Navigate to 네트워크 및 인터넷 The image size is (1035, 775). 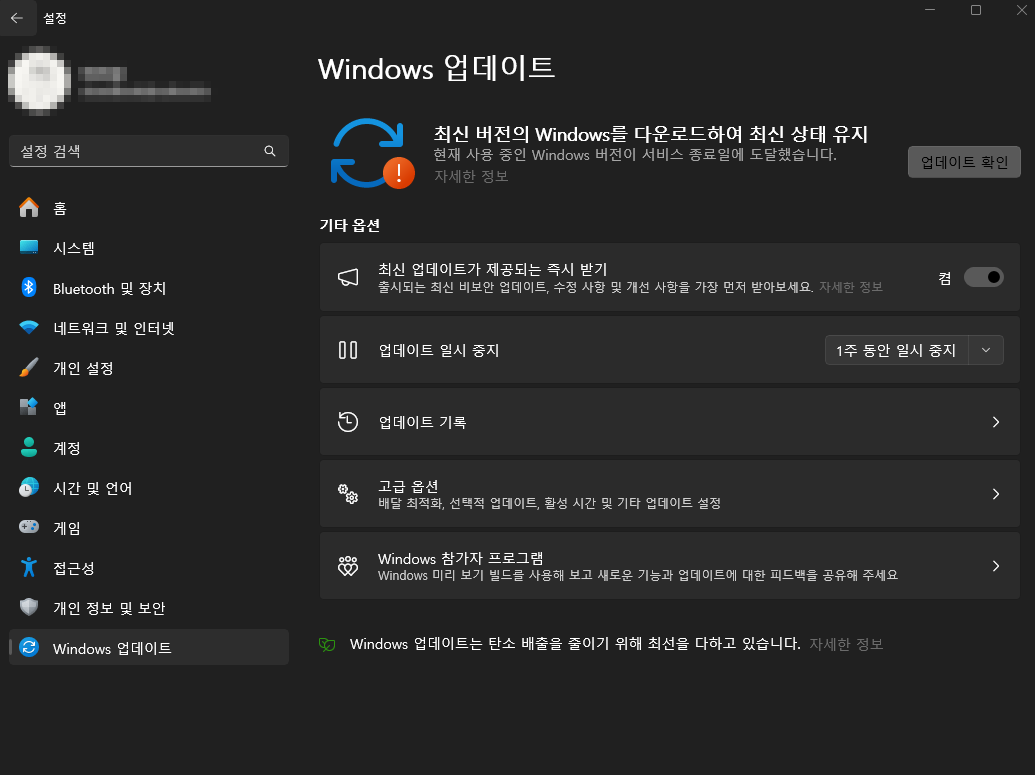pos(149,327)
